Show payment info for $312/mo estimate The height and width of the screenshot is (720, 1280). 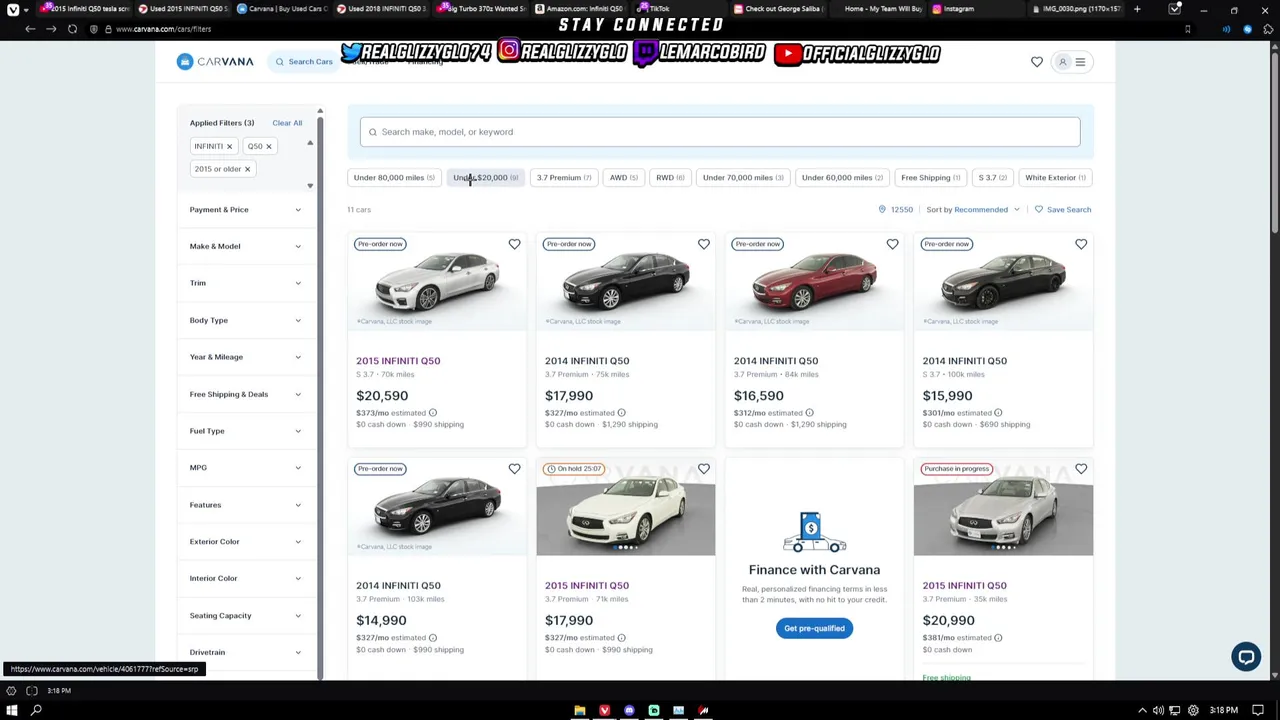[x=809, y=413]
